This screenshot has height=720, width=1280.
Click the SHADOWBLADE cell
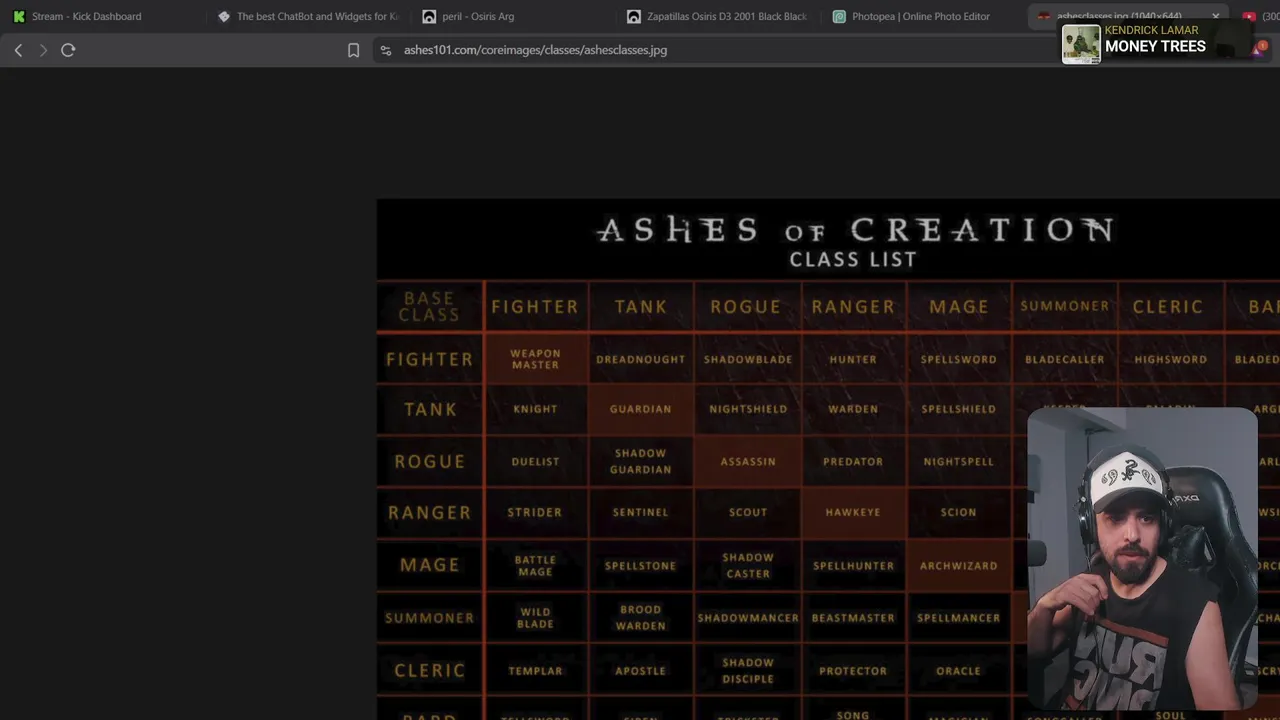point(748,359)
